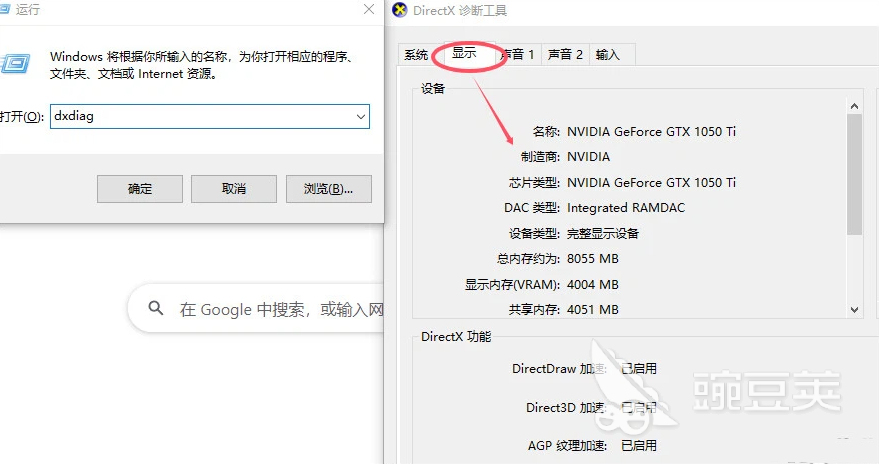
Task: Click the AGP 纹理加速 已启用 status
Action: [639, 446]
